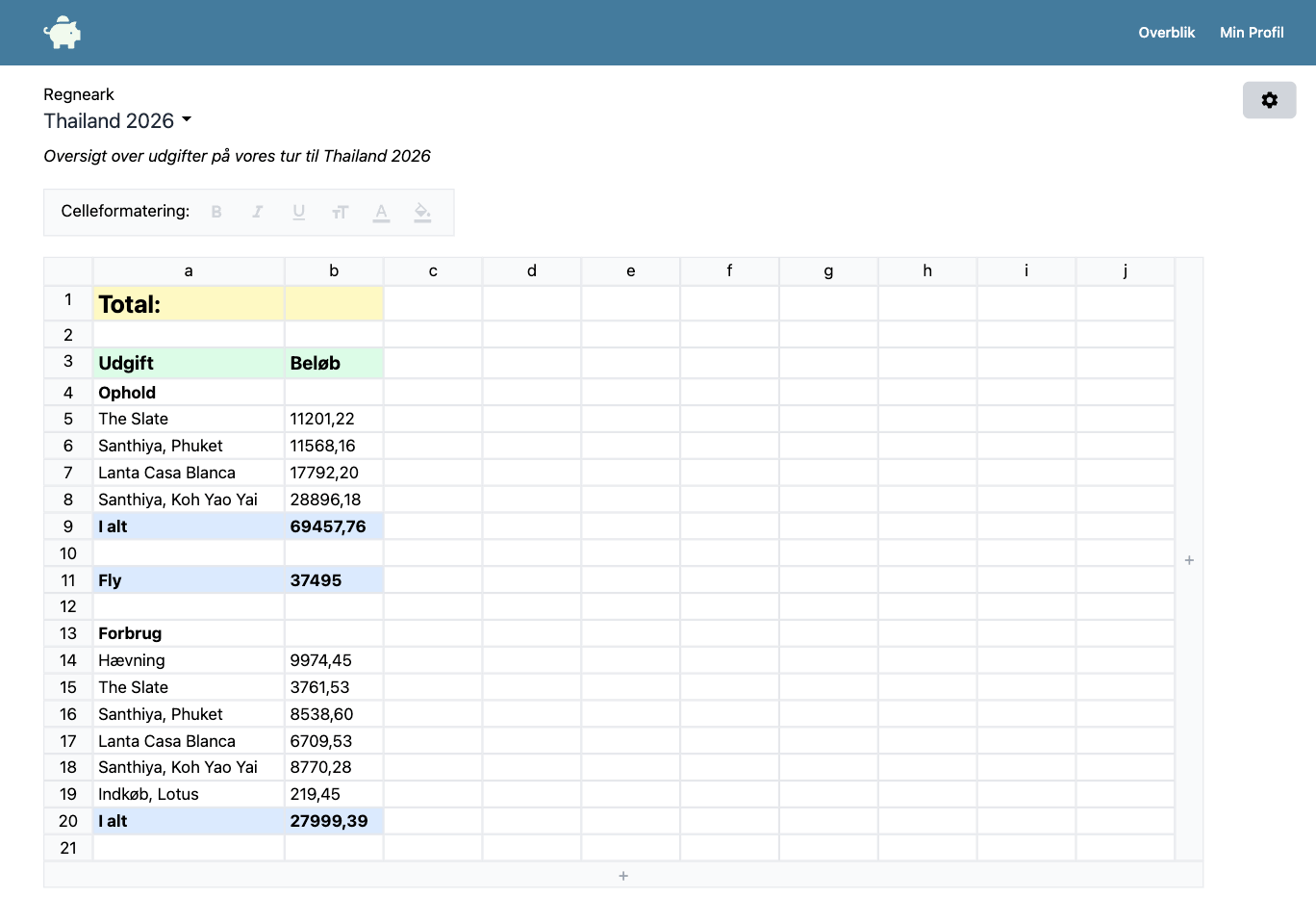Screen dimensions: 1316x923
Task: Select 'I alt' cell in row 20
Action: coord(189,821)
